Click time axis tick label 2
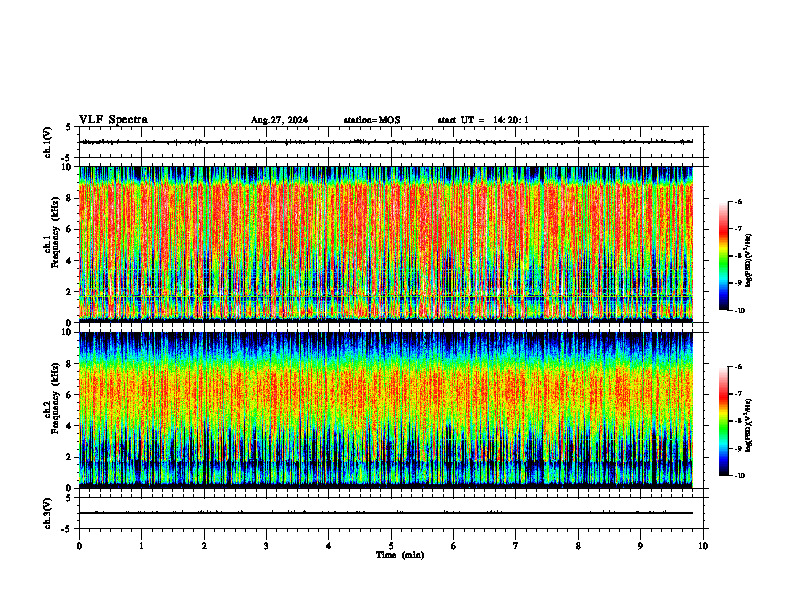The height and width of the screenshot is (612, 792). [x=204, y=546]
